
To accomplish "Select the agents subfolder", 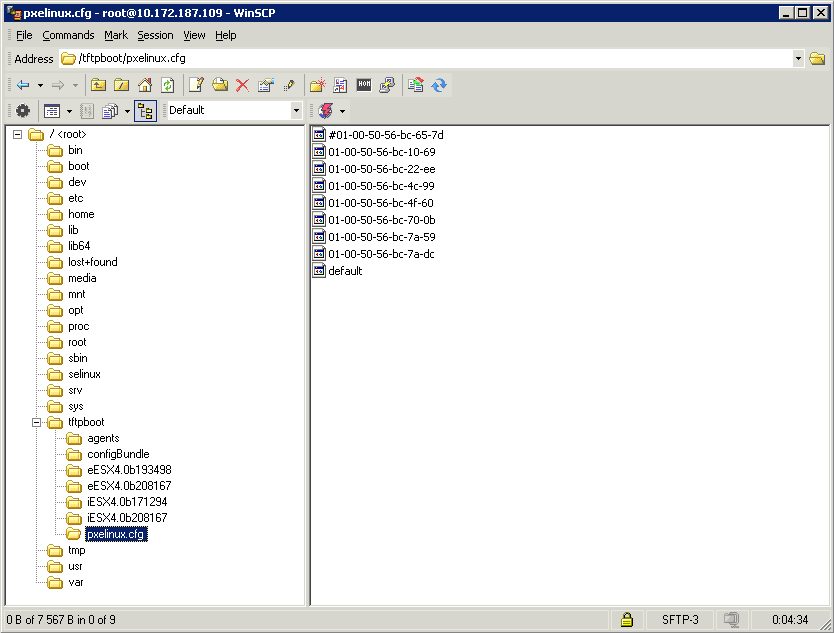I will point(103,438).
